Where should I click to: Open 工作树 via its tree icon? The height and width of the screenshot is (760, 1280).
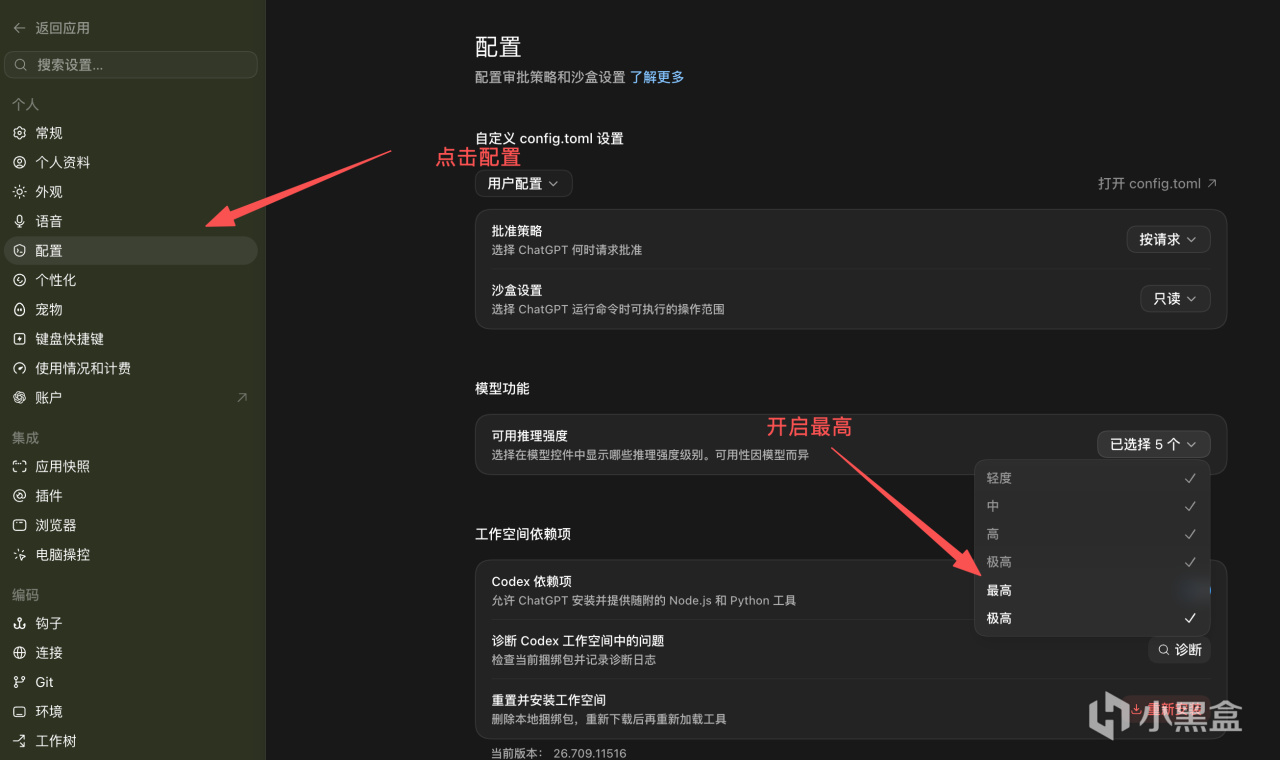click(19, 741)
